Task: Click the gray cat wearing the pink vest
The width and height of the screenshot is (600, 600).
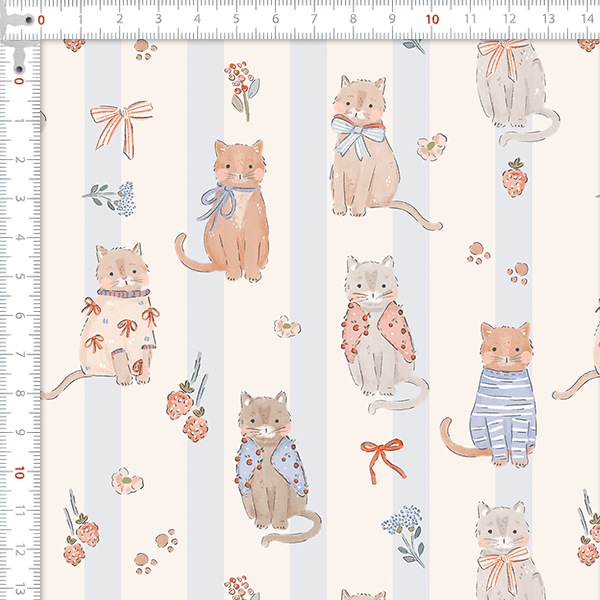Action: pos(378,330)
